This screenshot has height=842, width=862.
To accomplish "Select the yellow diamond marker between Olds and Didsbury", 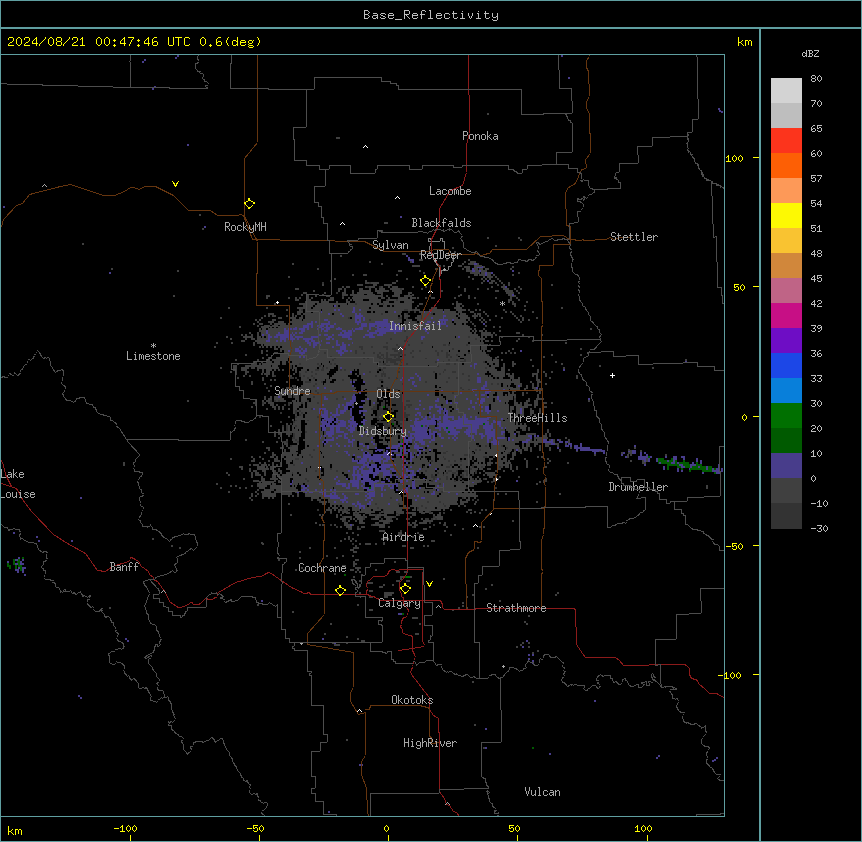I will pyautogui.click(x=388, y=417).
